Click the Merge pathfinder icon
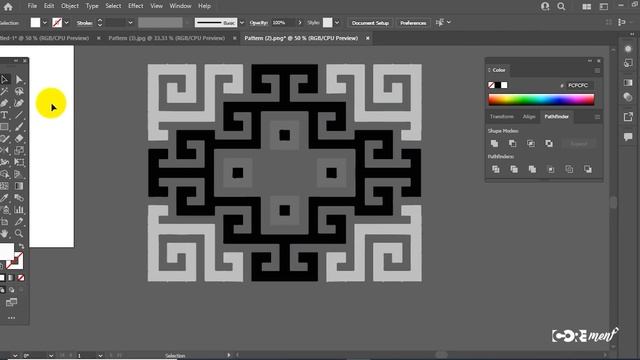Viewport: 640px width, 360px height. 532,169
